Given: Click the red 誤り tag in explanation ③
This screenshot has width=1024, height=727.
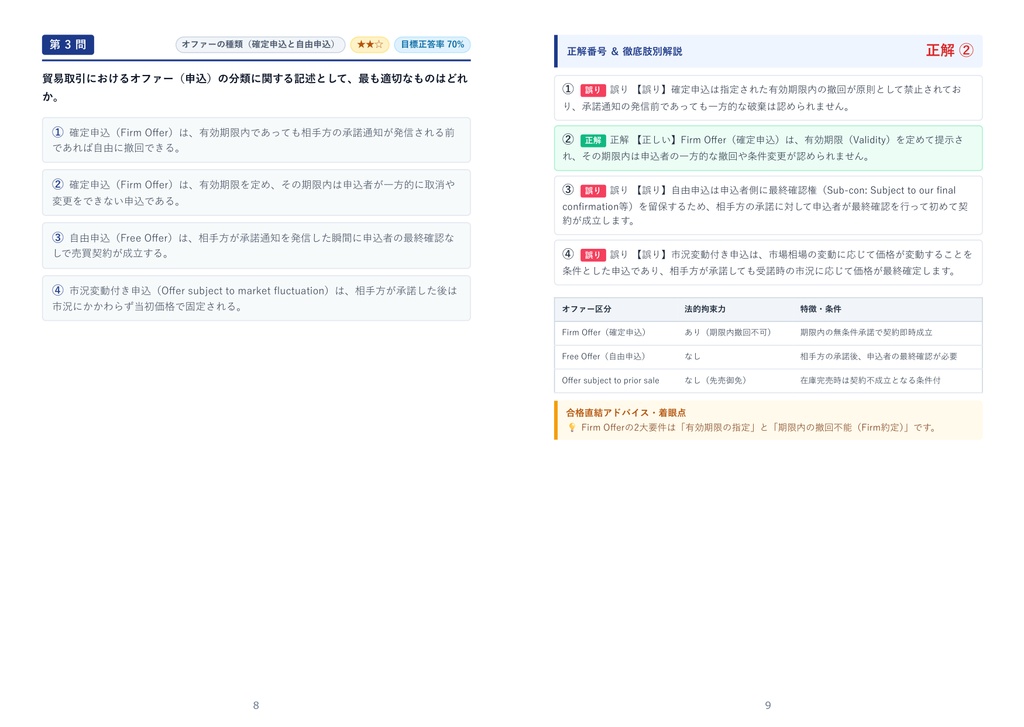Looking at the screenshot, I should click(593, 191).
